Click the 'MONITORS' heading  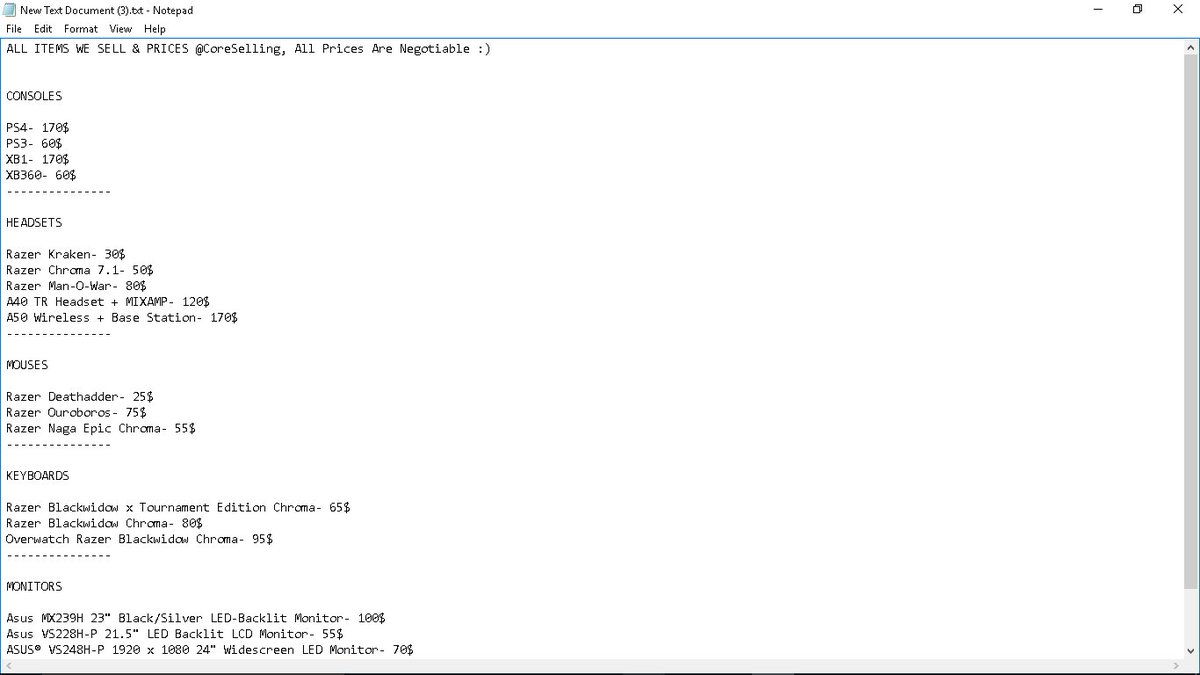click(x=34, y=587)
